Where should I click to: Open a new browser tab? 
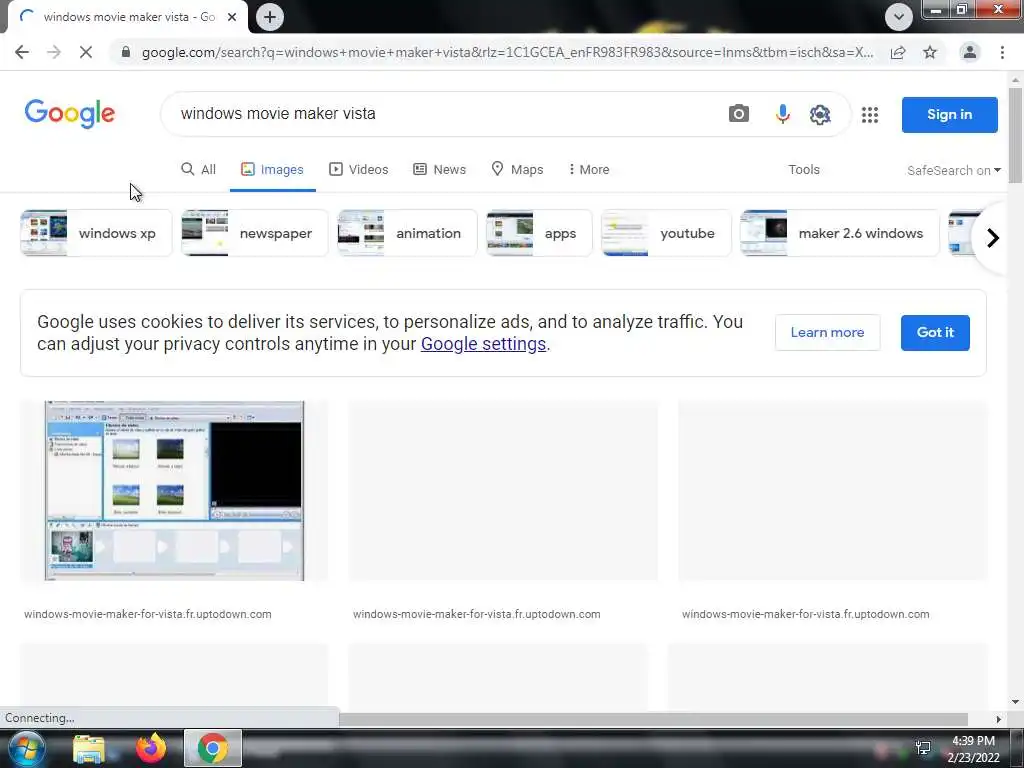click(270, 17)
